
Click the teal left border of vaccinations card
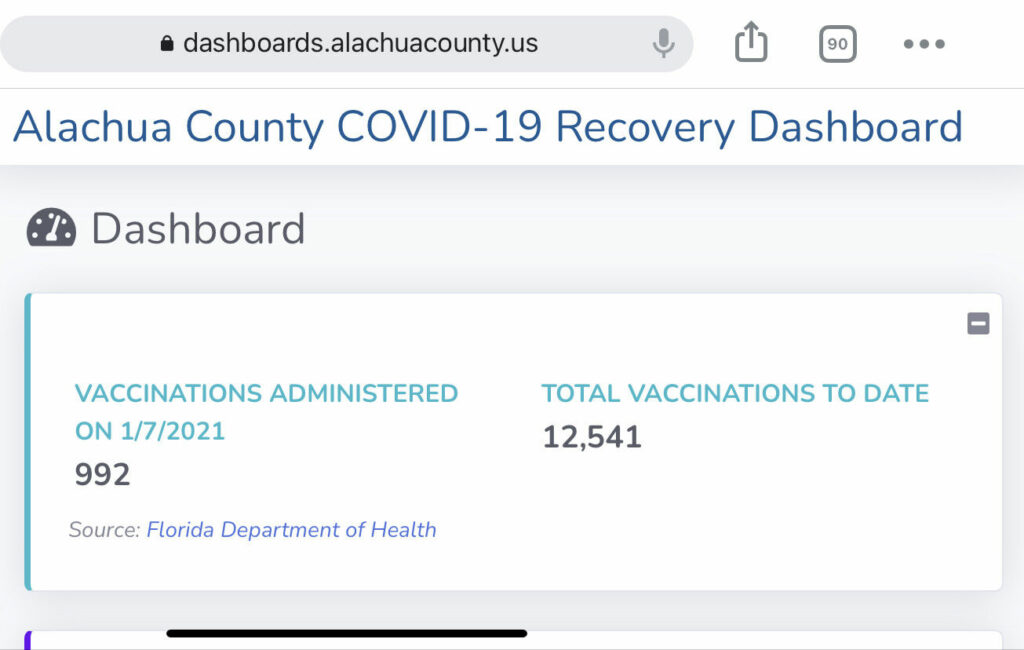click(x=28, y=441)
